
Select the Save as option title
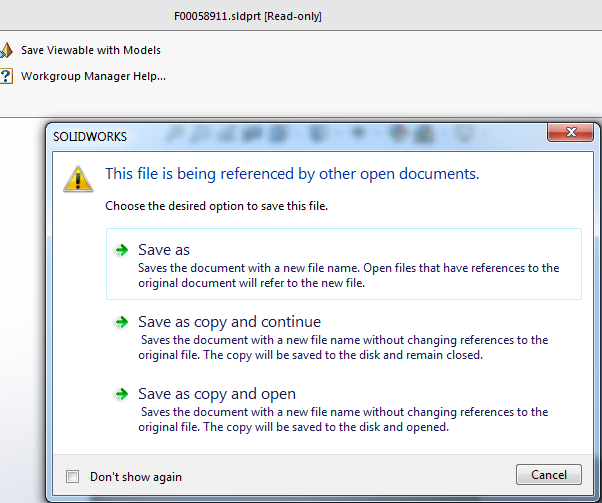point(164,250)
